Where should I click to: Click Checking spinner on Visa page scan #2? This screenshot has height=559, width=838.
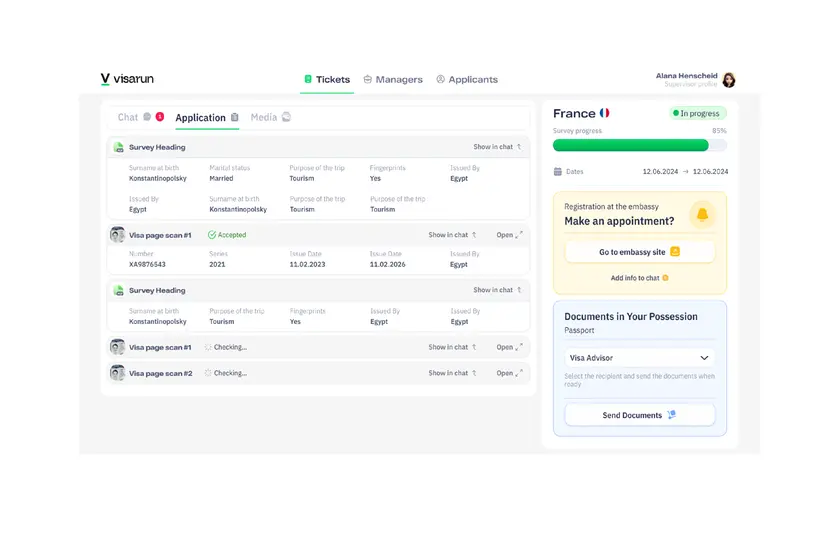click(208, 373)
